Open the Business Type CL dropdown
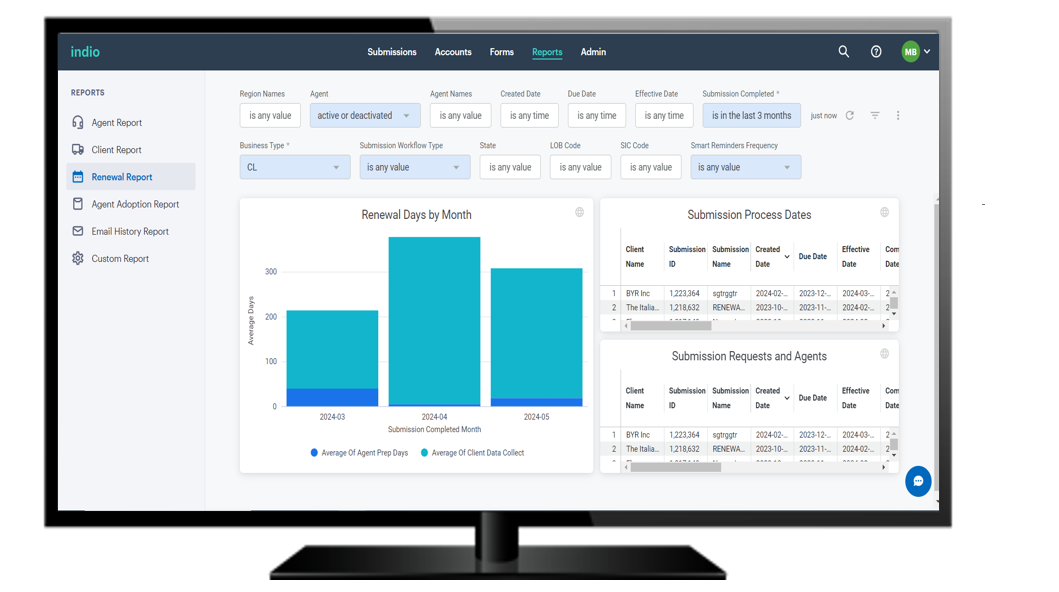 pyautogui.click(x=294, y=168)
